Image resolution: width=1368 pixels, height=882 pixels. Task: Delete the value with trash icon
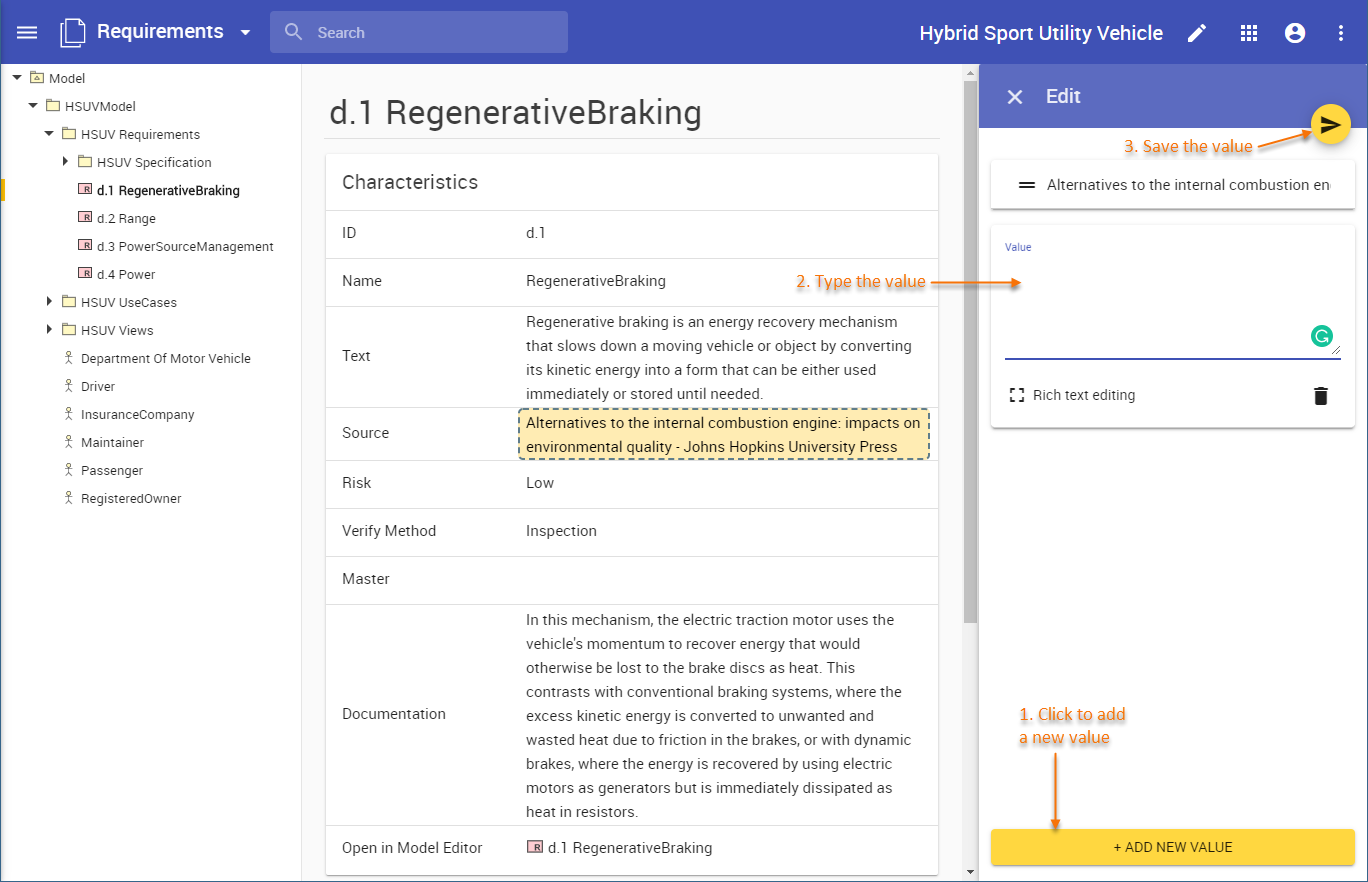[x=1321, y=395]
